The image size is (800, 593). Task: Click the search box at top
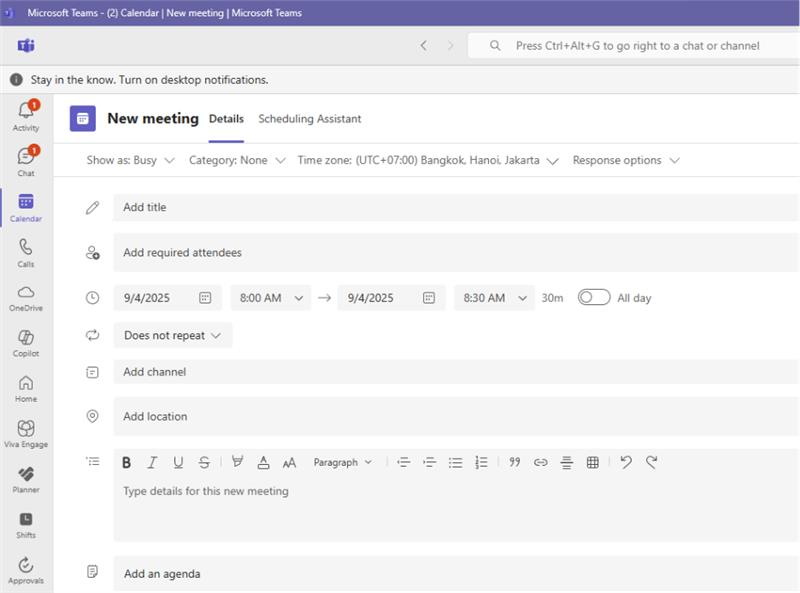[634, 46]
